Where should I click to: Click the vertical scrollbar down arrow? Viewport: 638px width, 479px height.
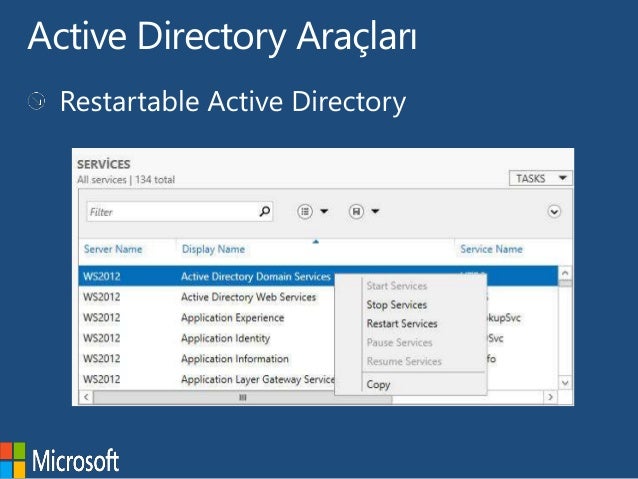pos(565,383)
